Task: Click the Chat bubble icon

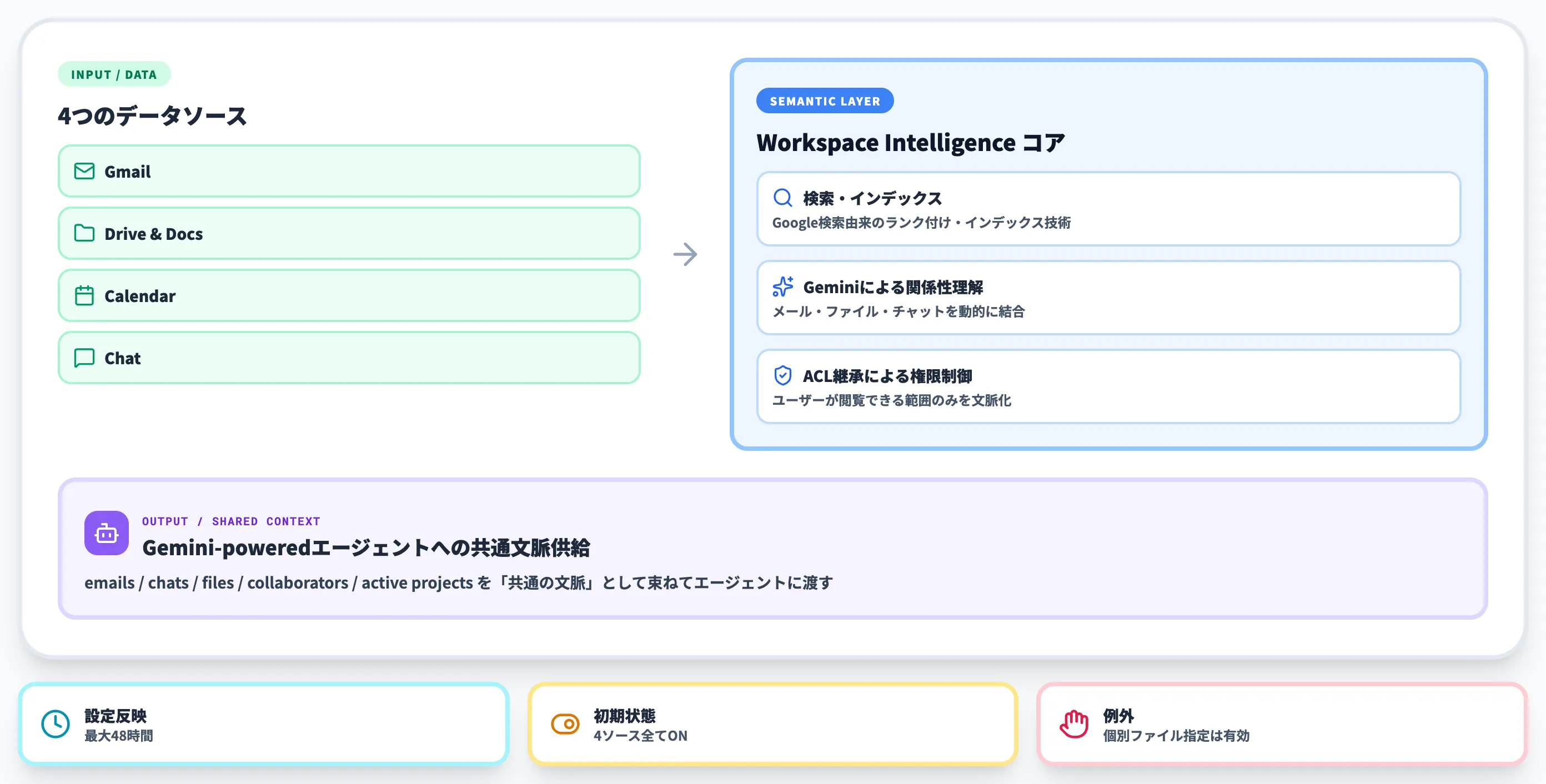Action: pyautogui.click(x=84, y=358)
